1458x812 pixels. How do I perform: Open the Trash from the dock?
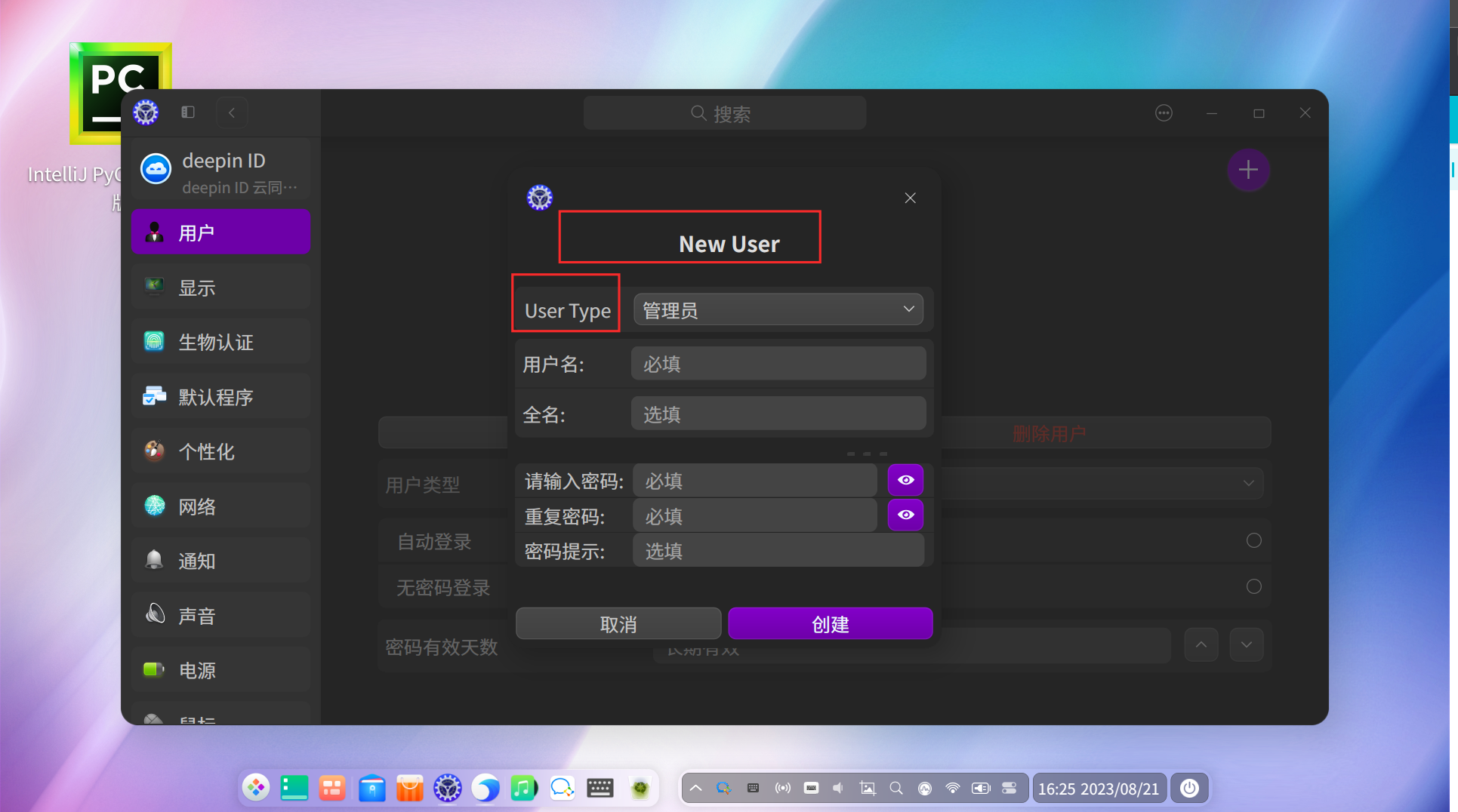click(x=640, y=788)
